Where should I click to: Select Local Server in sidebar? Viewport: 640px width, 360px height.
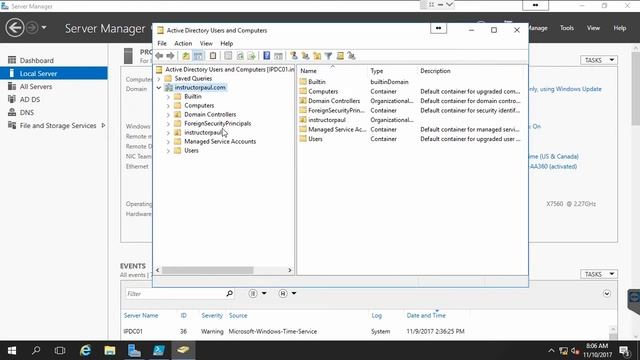[53, 73]
